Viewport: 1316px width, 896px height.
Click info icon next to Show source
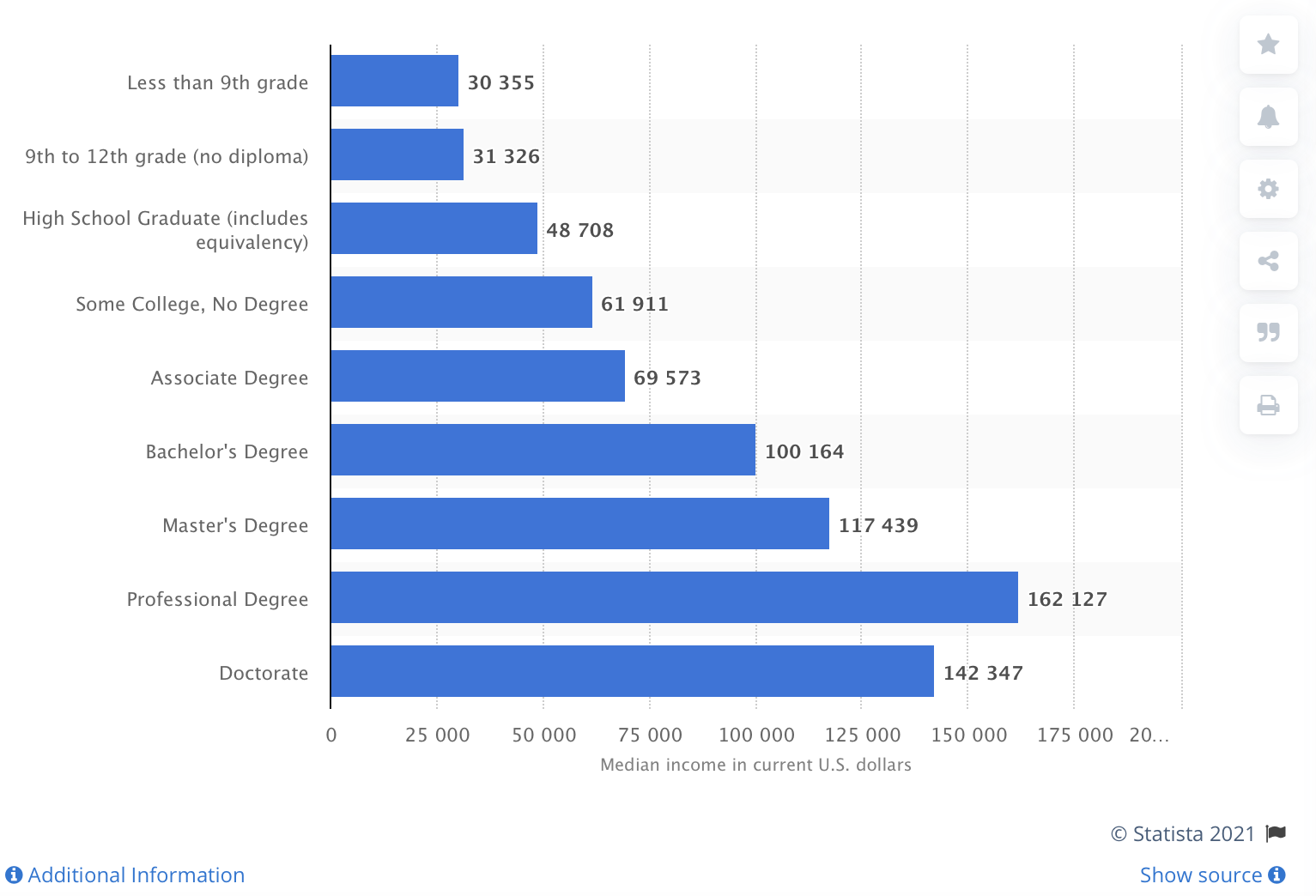(x=1277, y=875)
